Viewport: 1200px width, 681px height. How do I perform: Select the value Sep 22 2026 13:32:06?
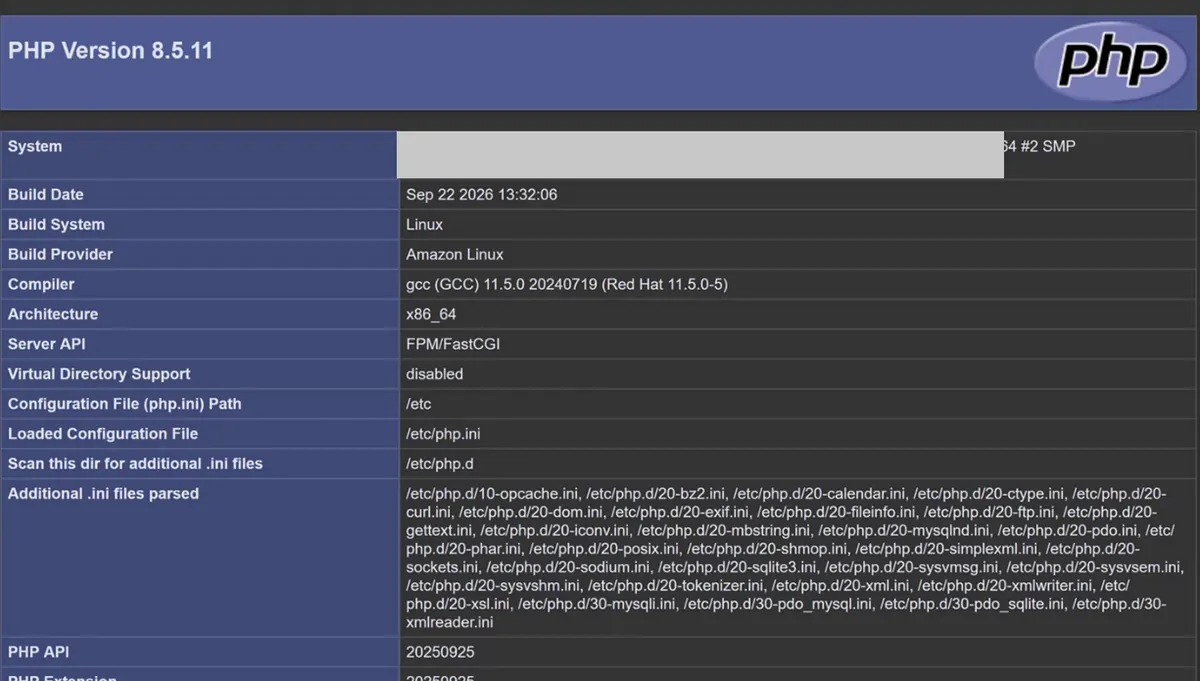481,194
